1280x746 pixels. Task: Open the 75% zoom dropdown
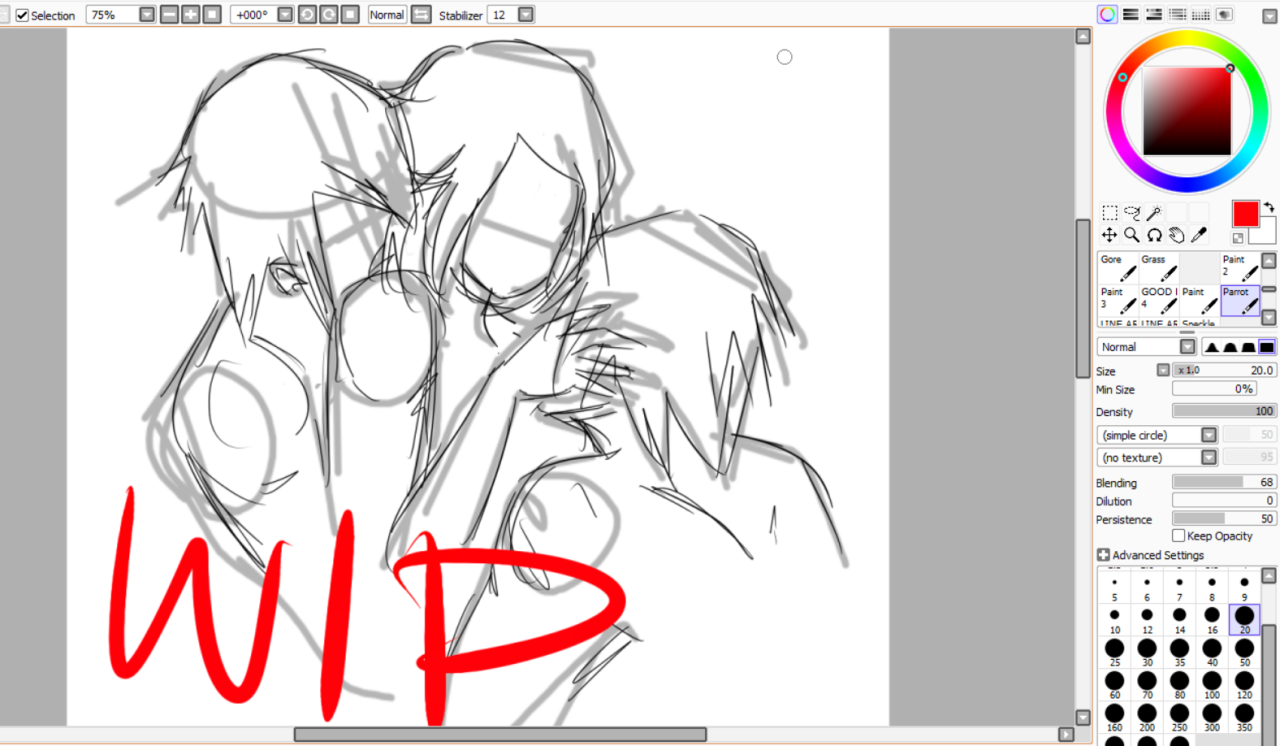(x=148, y=15)
